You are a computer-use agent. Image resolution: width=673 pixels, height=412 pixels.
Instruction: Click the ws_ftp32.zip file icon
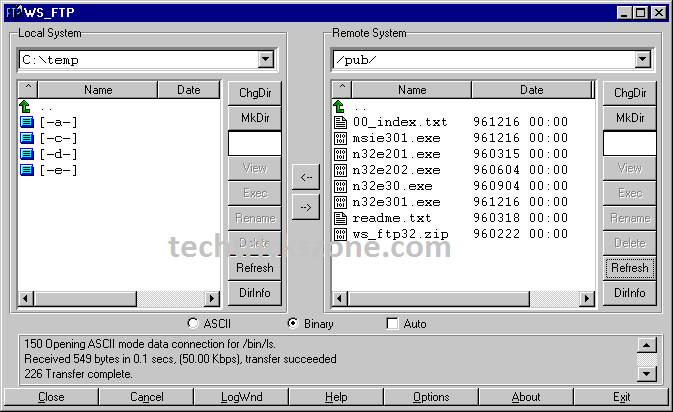click(340, 234)
